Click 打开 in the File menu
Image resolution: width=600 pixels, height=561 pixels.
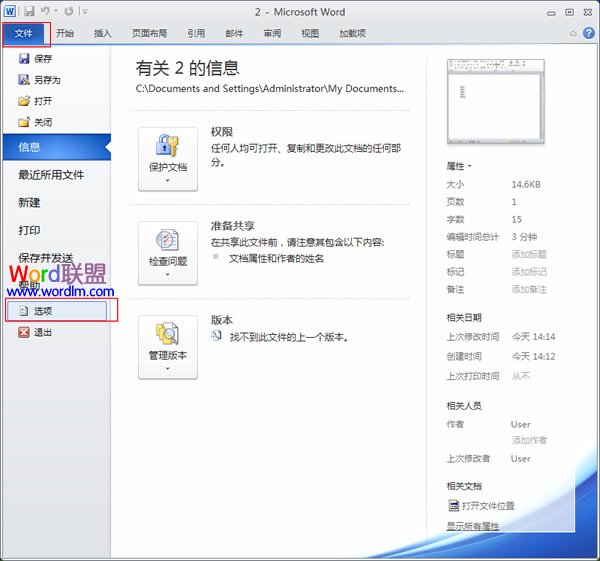click(43, 101)
